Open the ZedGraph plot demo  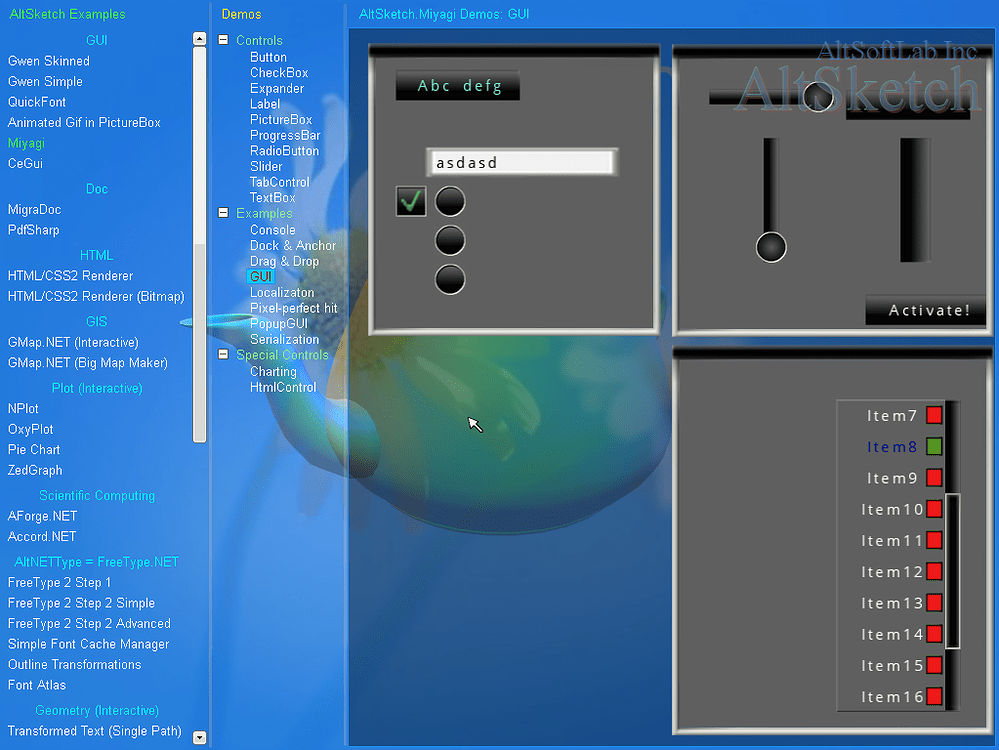(x=33, y=470)
